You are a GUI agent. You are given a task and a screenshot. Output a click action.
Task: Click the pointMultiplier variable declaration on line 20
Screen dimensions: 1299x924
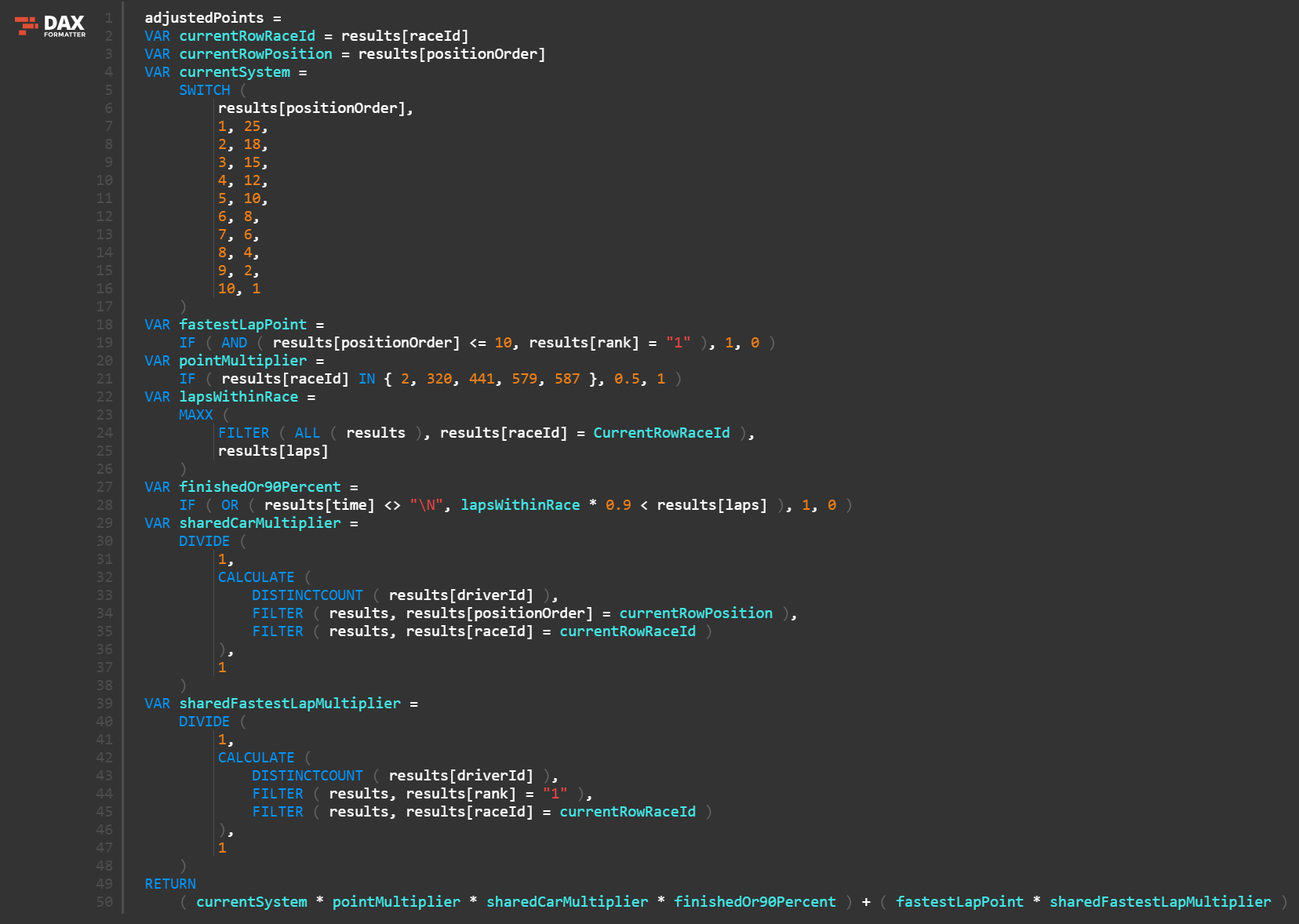pos(242,361)
